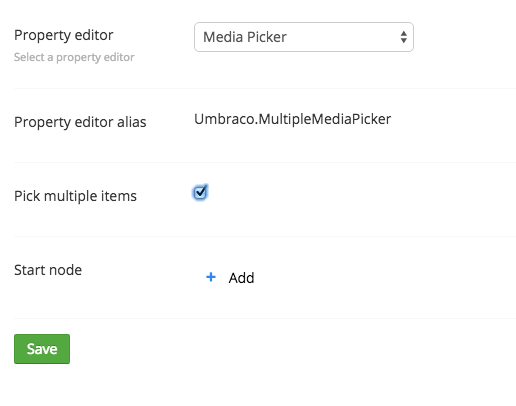Click the word Umbraco in the alias value
Image resolution: width=516 pixels, height=406 pixels.
(x=224, y=119)
